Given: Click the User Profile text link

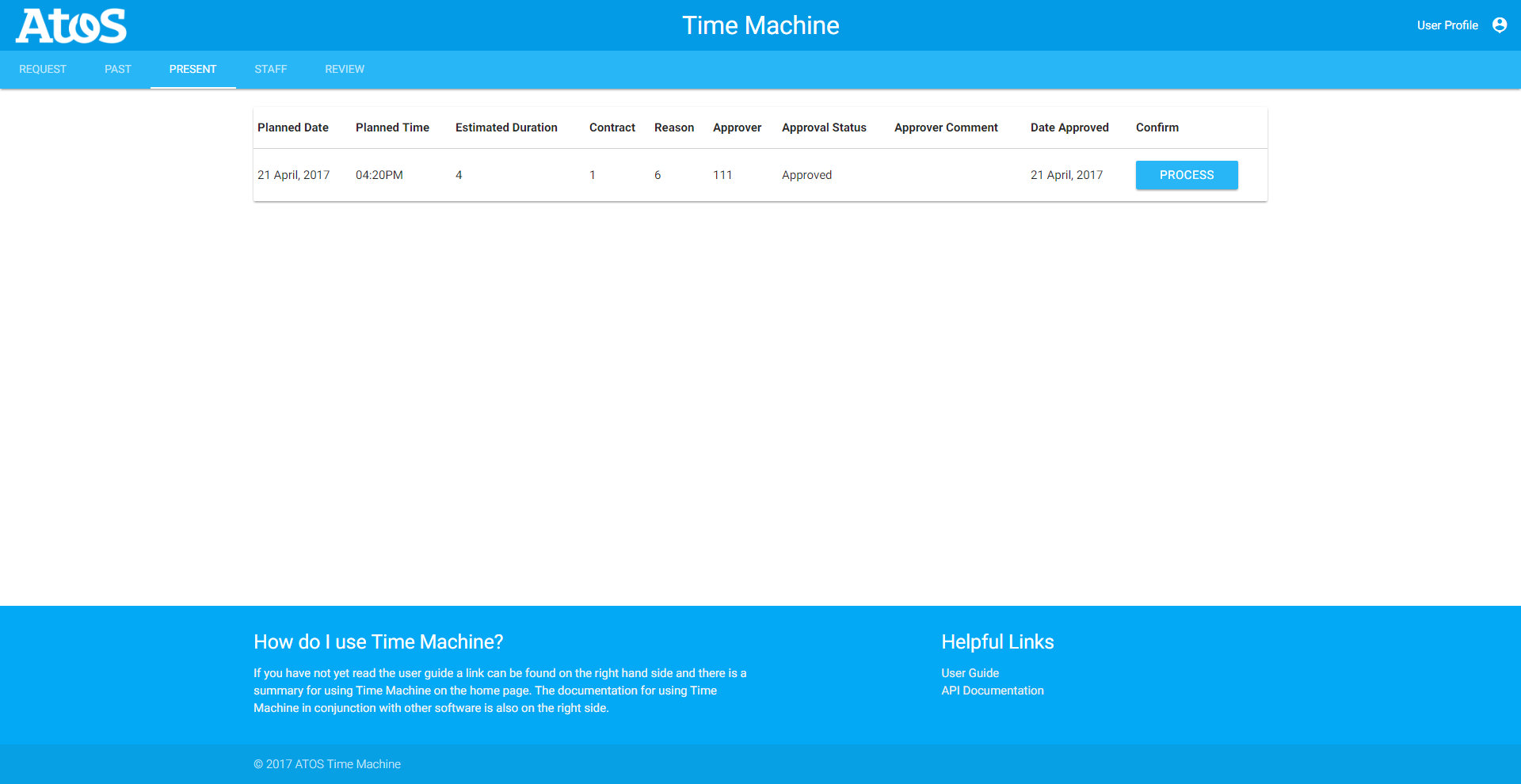Looking at the screenshot, I should point(1447,25).
